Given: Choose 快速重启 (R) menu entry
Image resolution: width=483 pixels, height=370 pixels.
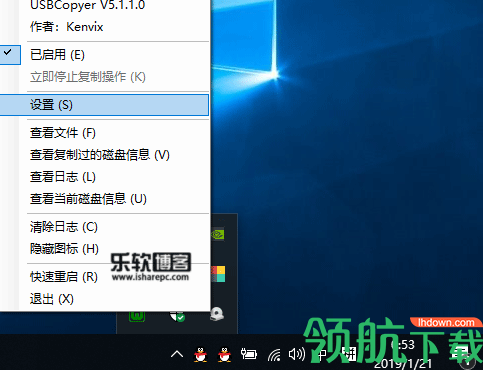Looking at the screenshot, I should click(x=104, y=277).
